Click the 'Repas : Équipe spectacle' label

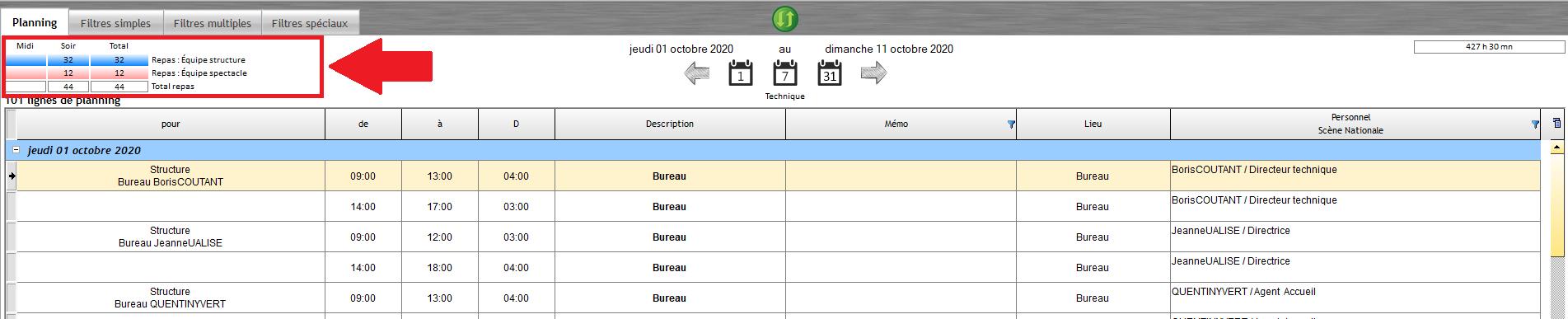[x=199, y=73]
